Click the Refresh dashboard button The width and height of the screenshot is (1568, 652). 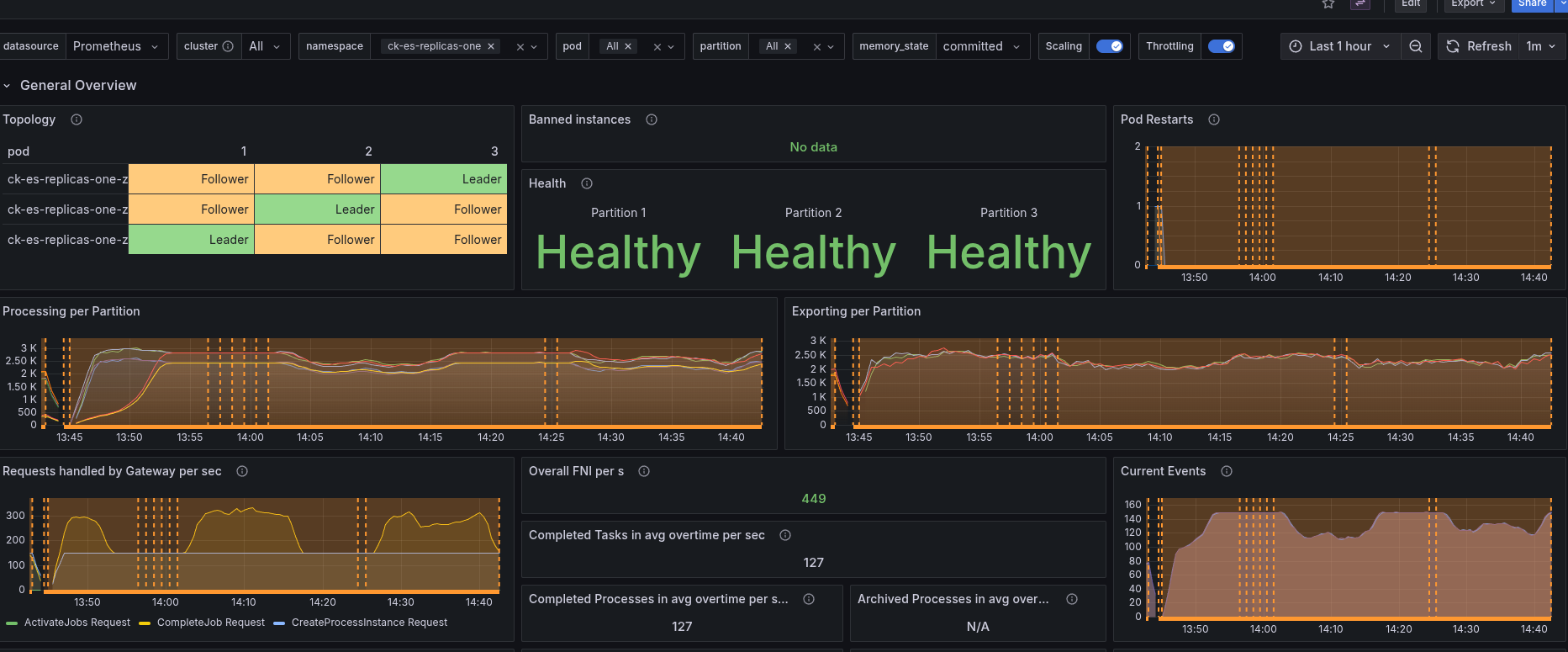1479,46
